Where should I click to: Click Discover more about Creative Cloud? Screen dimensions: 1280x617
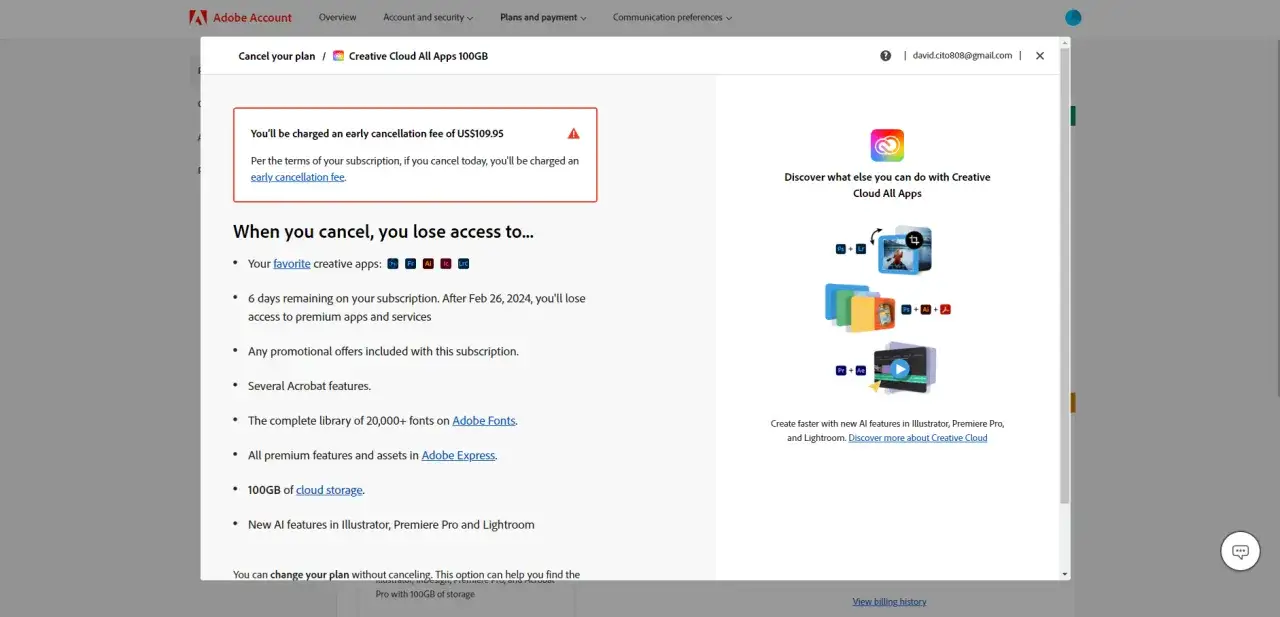point(918,438)
